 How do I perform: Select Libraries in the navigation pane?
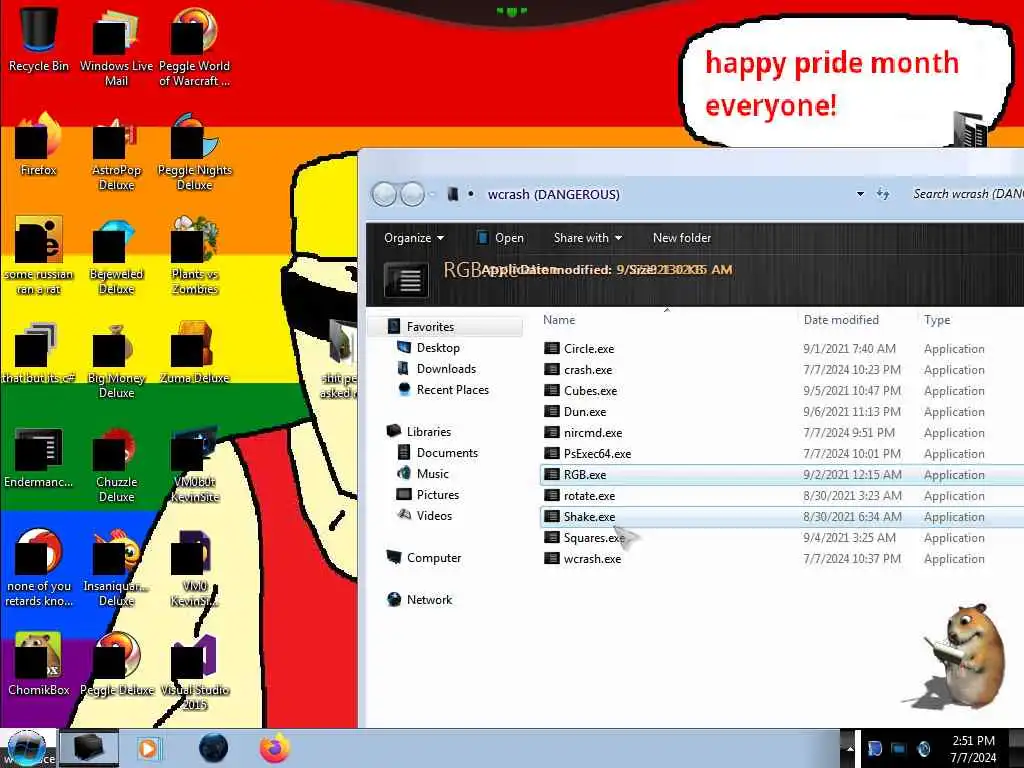[428, 432]
